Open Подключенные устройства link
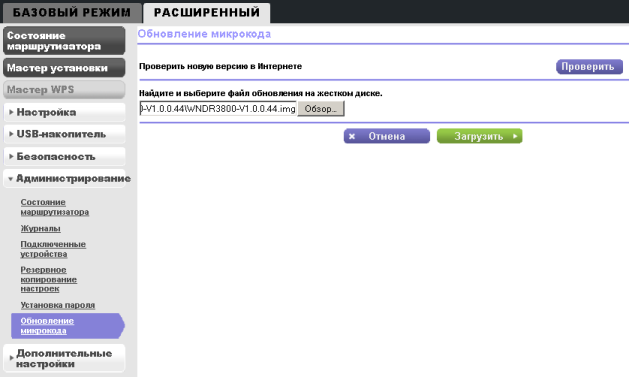This screenshot has width=629, height=377. (53, 249)
